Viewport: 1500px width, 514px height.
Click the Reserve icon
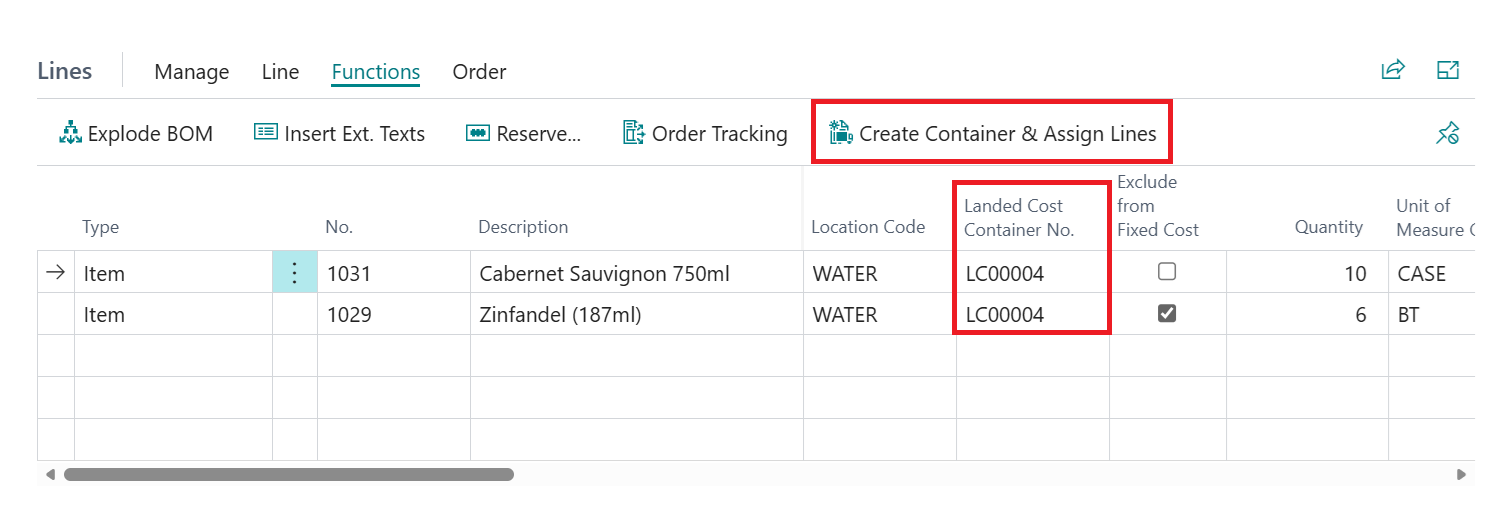[478, 134]
